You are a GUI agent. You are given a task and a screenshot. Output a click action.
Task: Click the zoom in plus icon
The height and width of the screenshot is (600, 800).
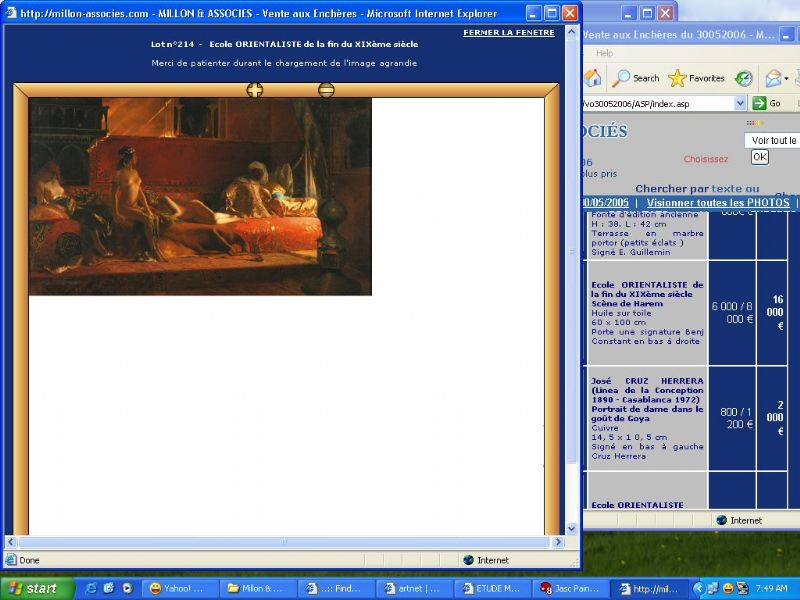[255, 90]
